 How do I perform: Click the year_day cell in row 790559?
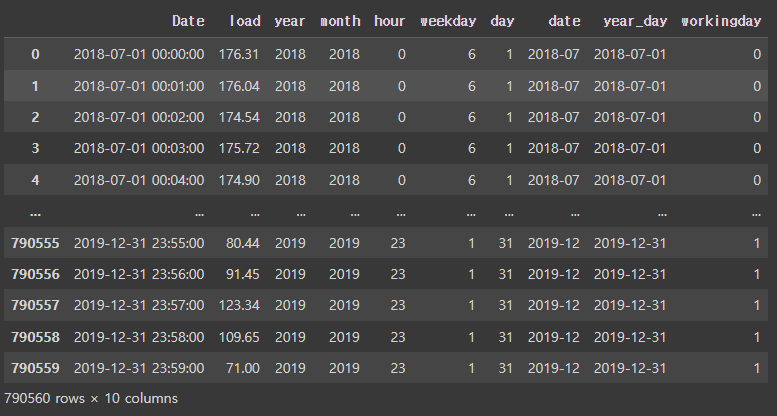pos(630,368)
